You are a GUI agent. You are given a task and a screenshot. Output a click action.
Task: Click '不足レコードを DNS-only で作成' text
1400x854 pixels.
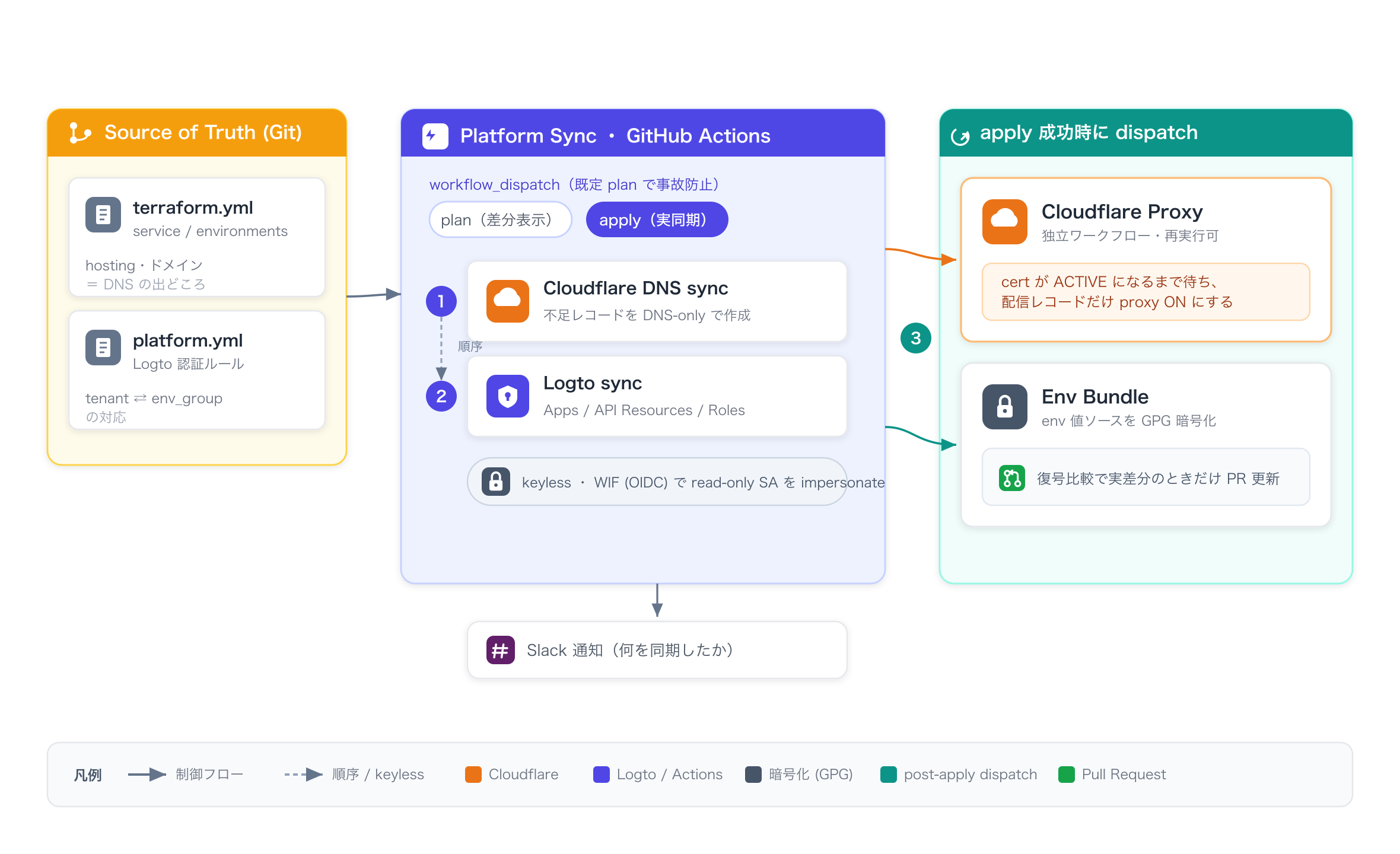[647, 316]
